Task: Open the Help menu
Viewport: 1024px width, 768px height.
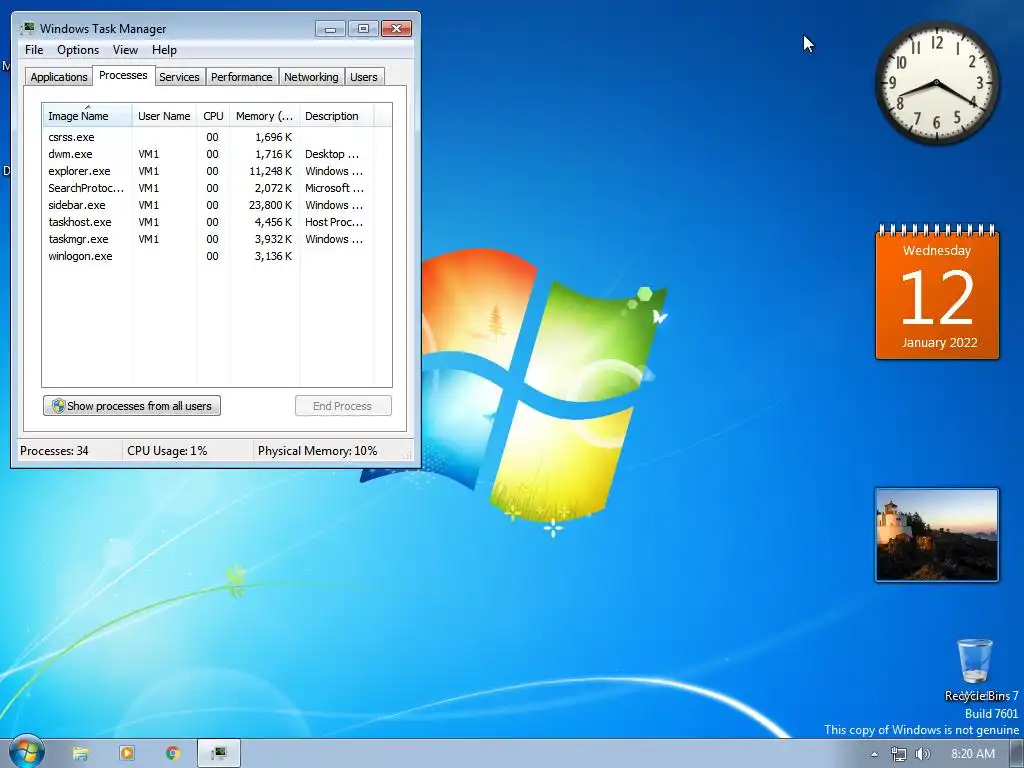Action: pos(164,50)
